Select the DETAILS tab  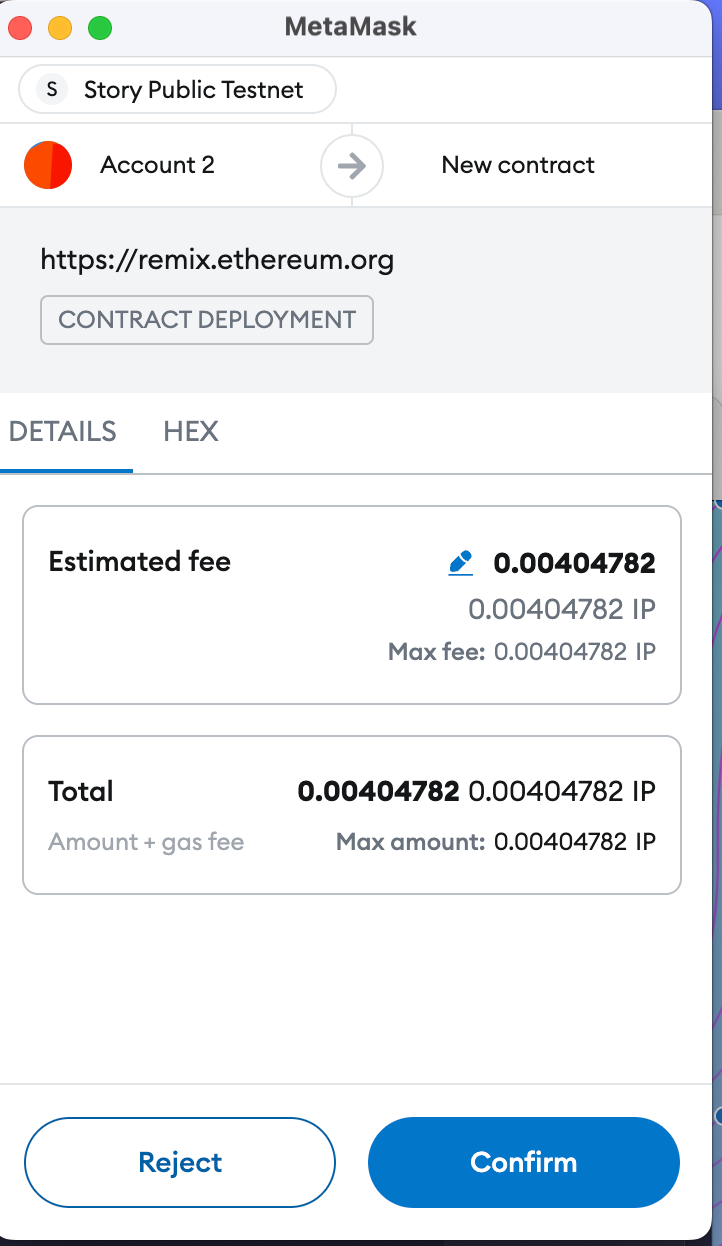click(62, 431)
